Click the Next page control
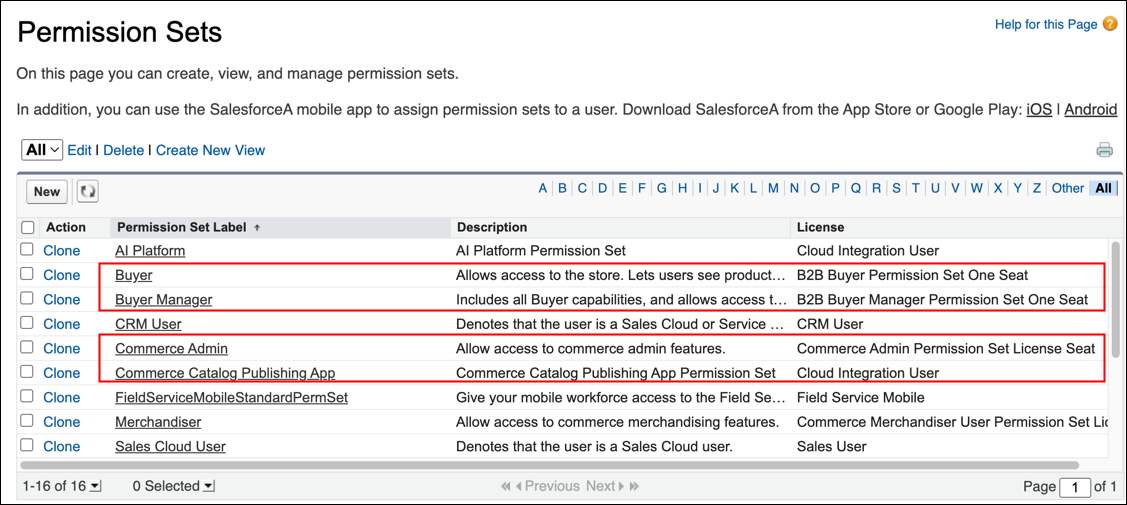This screenshot has height=505, width=1127. click(x=605, y=486)
